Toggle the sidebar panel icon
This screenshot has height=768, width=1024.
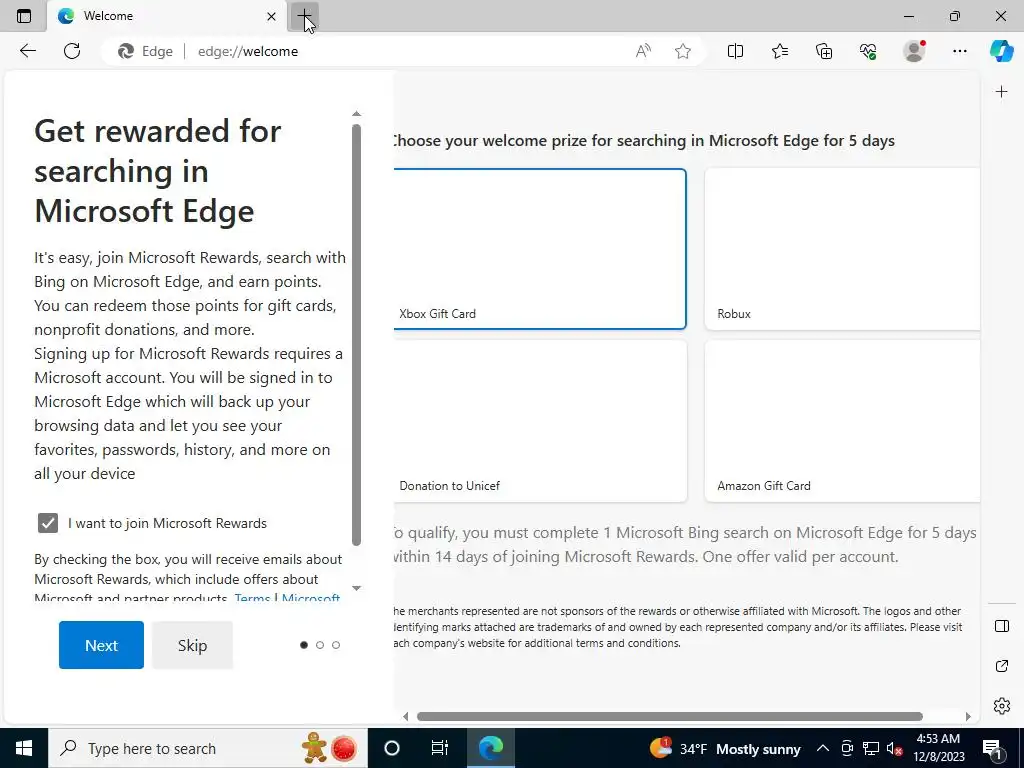(x=1002, y=626)
